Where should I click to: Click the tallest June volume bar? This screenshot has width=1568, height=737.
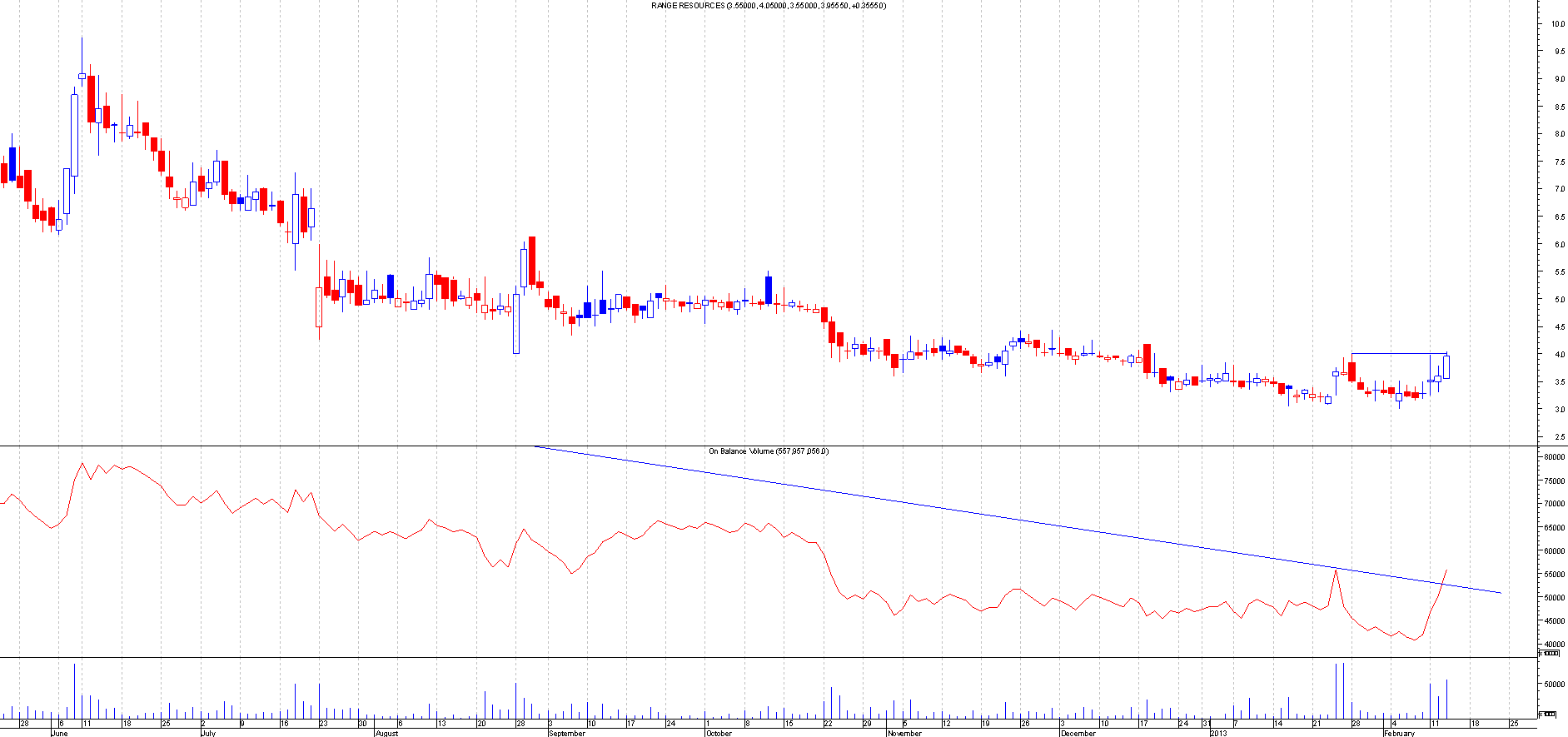click(74, 691)
